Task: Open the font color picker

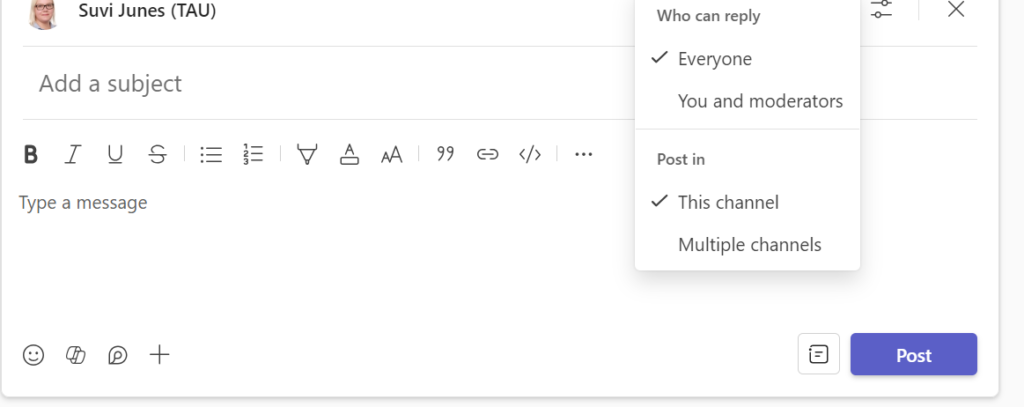Action: point(349,154)
